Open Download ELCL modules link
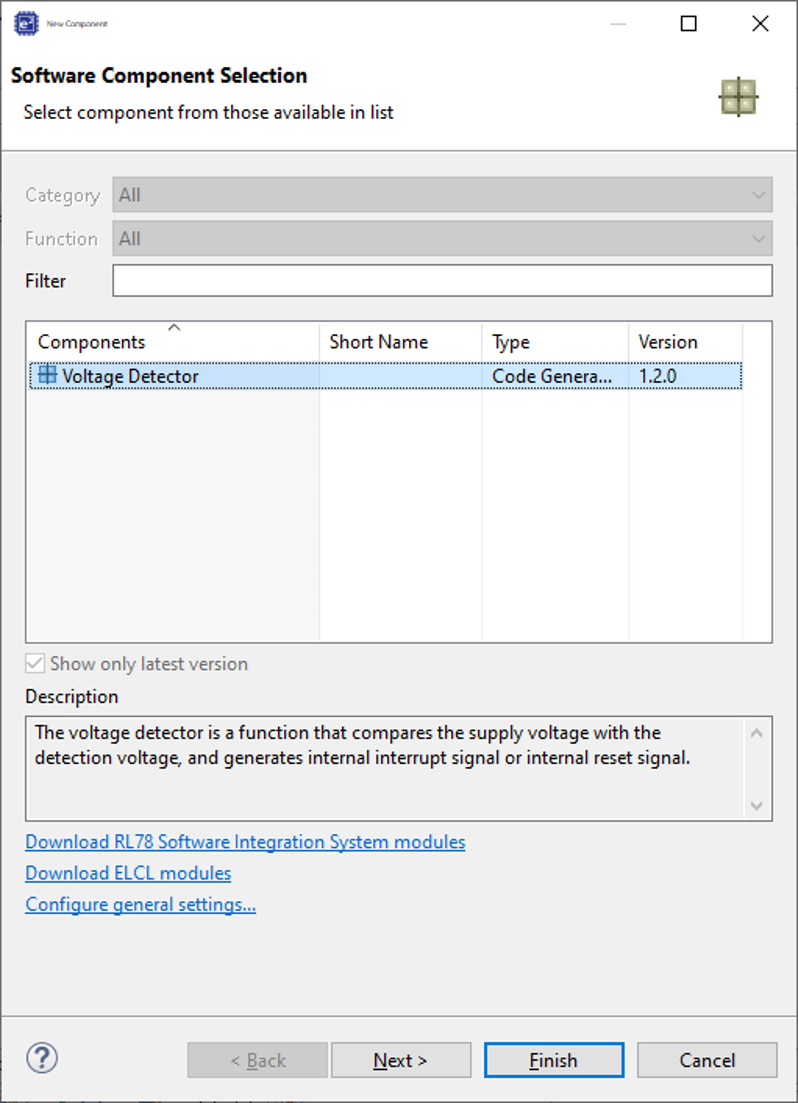This screenshot has width=798, height=1103. (x=128, y=873)
